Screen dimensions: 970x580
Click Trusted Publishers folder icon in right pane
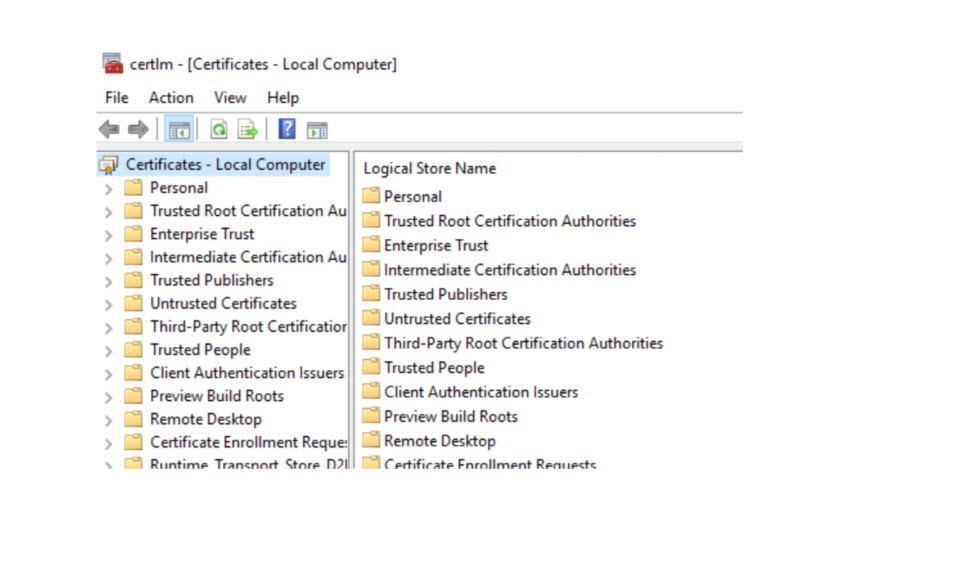(371, 294)
